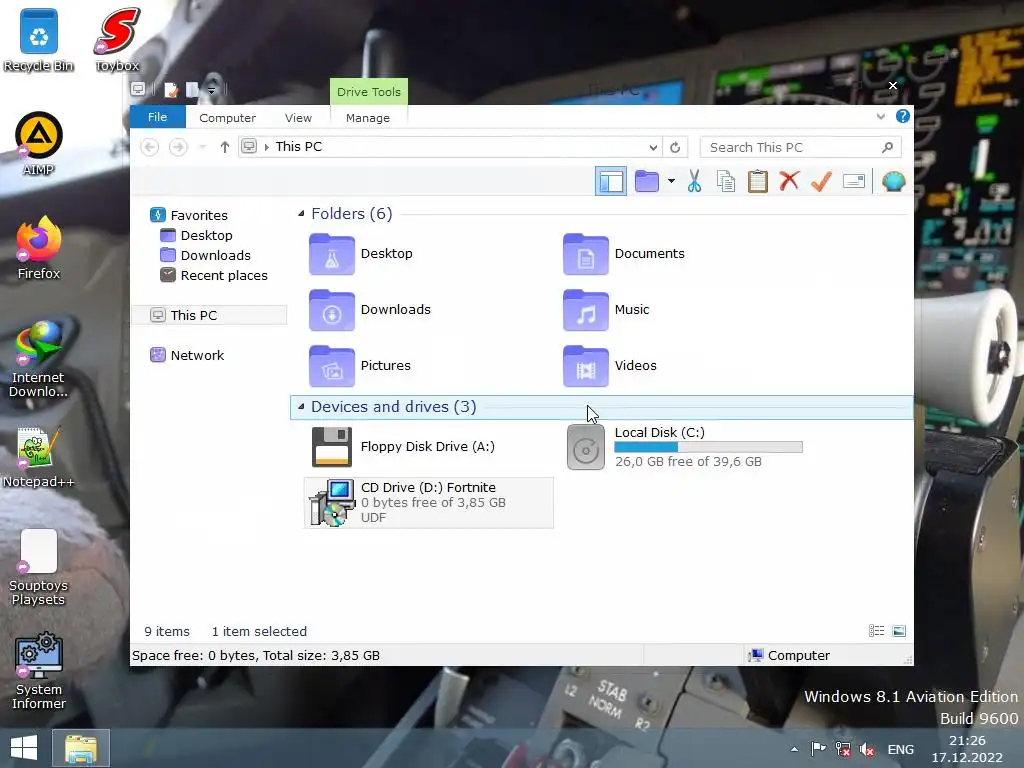Viewport: 1024px width, 768px height.
Task: Expand the ribbon with the chevron
Action: pos(881,116)
